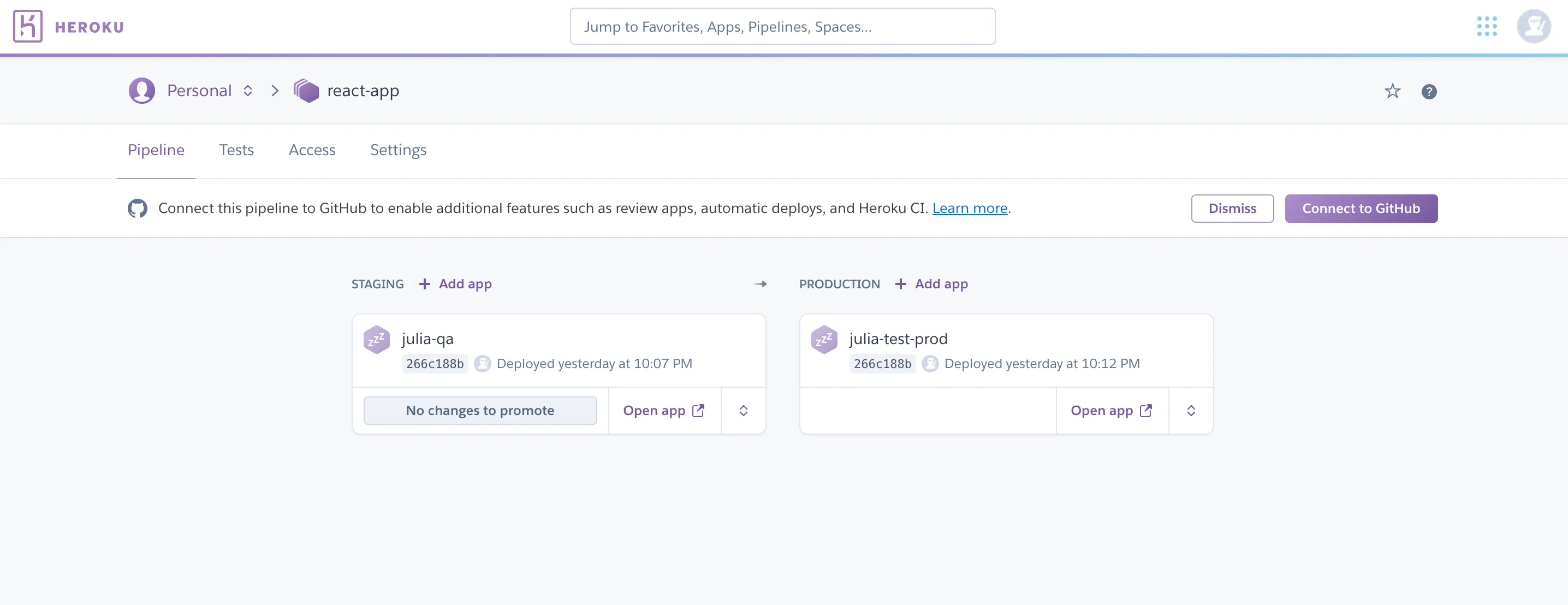
Task: Open app for julia-qa
Action: 664,410
